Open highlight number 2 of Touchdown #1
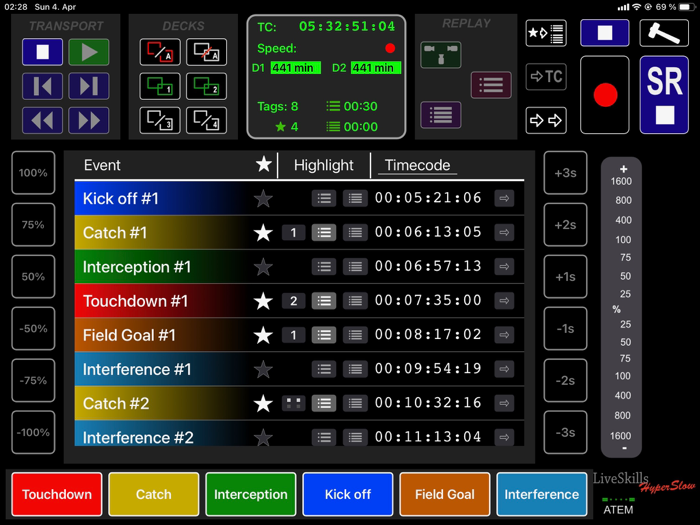The width and height of the screenshot is (700, 525). tap(293, 301)
